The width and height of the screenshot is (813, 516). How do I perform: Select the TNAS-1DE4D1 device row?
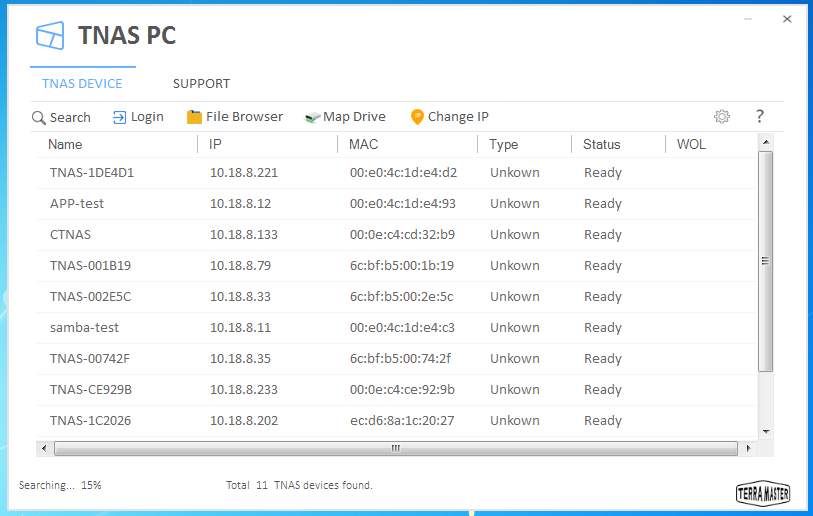(92, 173)
